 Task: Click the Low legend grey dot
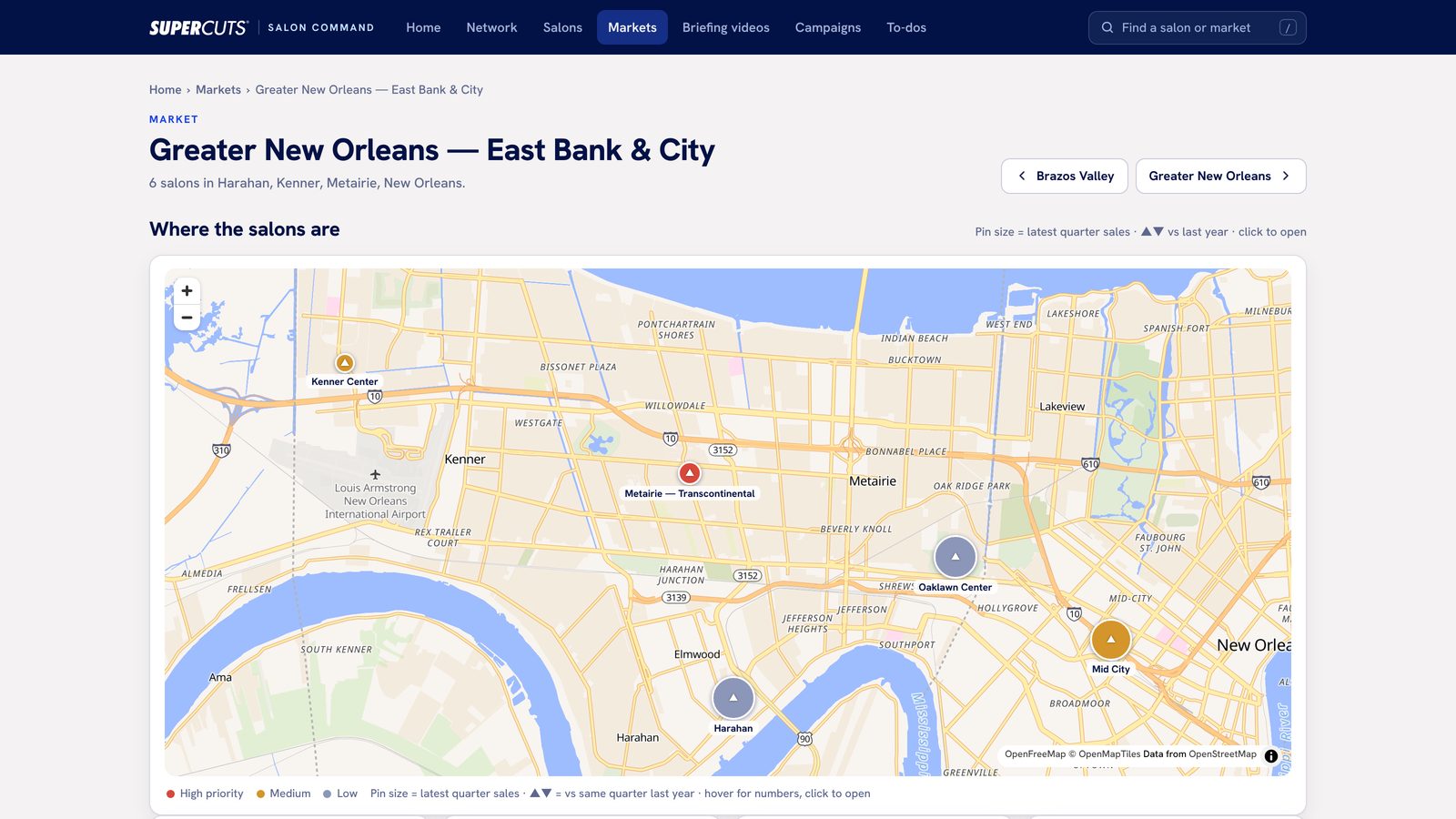327,794
